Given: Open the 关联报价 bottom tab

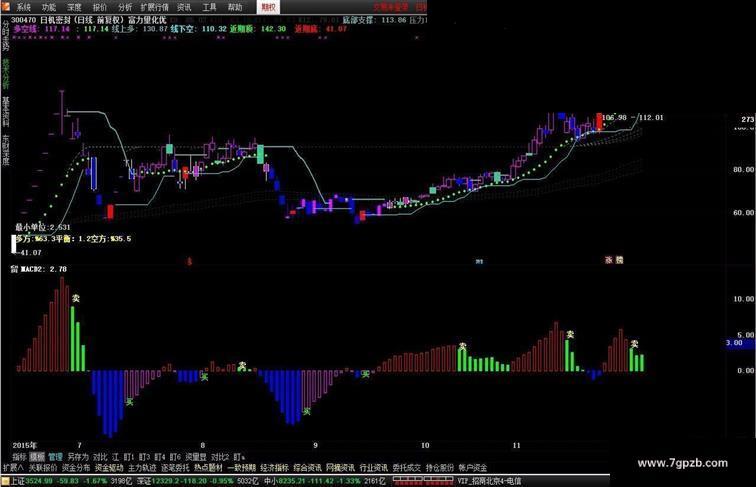Looking at the screenshot, I should [x=42, y=468].
